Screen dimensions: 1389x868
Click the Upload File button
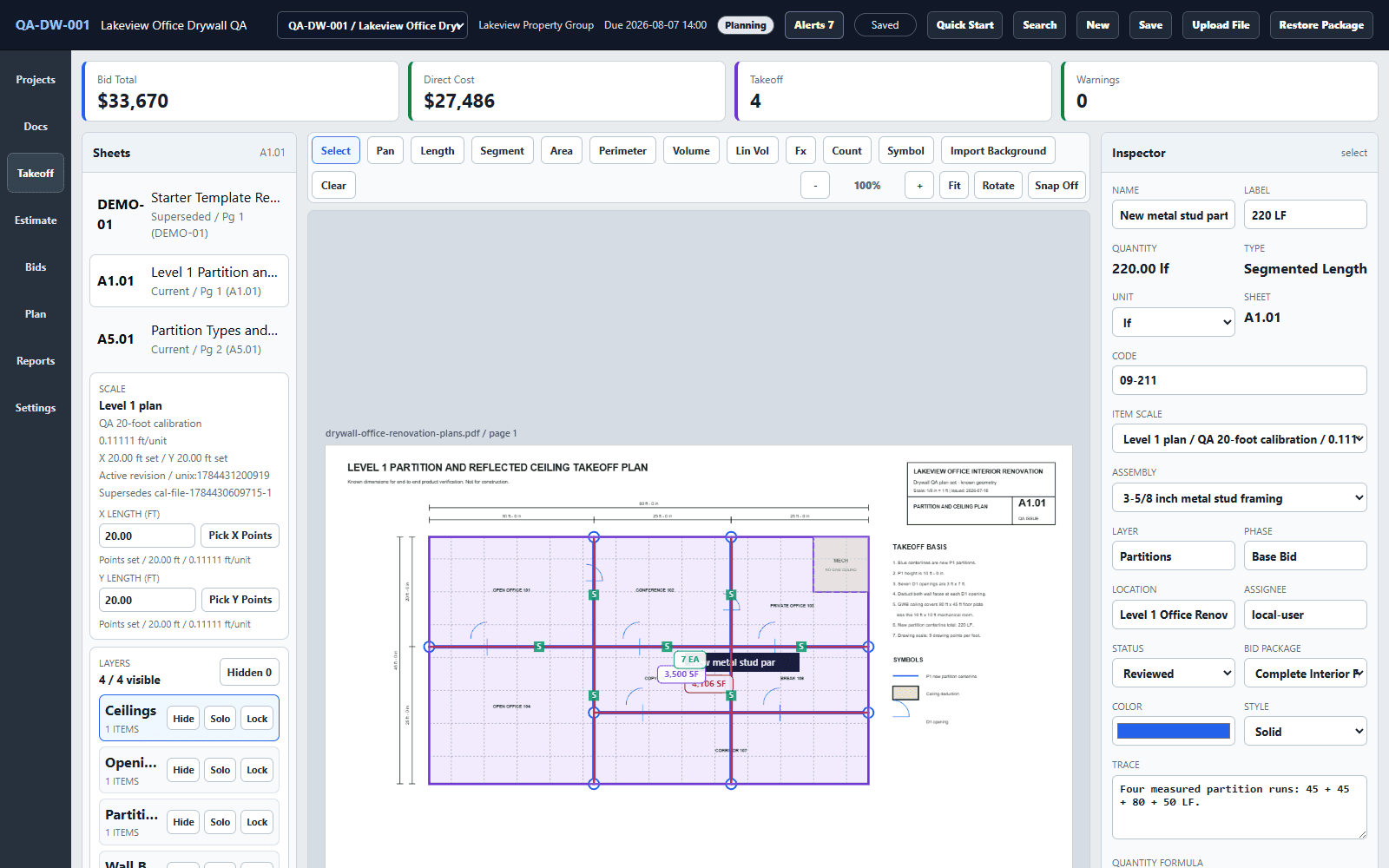coord(1221,25)
